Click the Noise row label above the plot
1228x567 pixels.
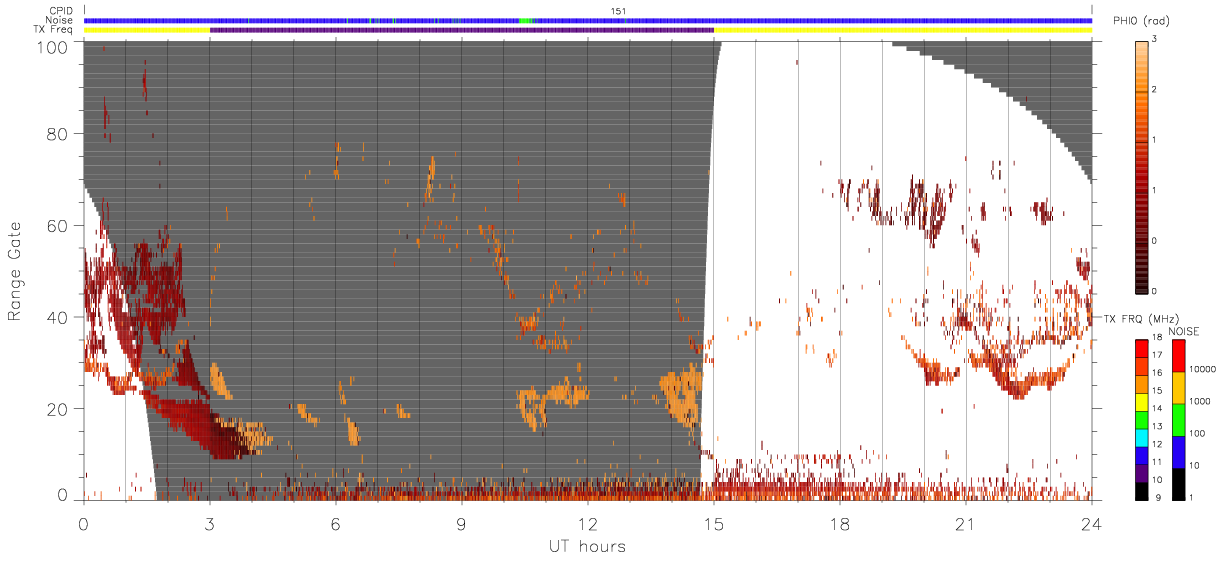(60, 20)
